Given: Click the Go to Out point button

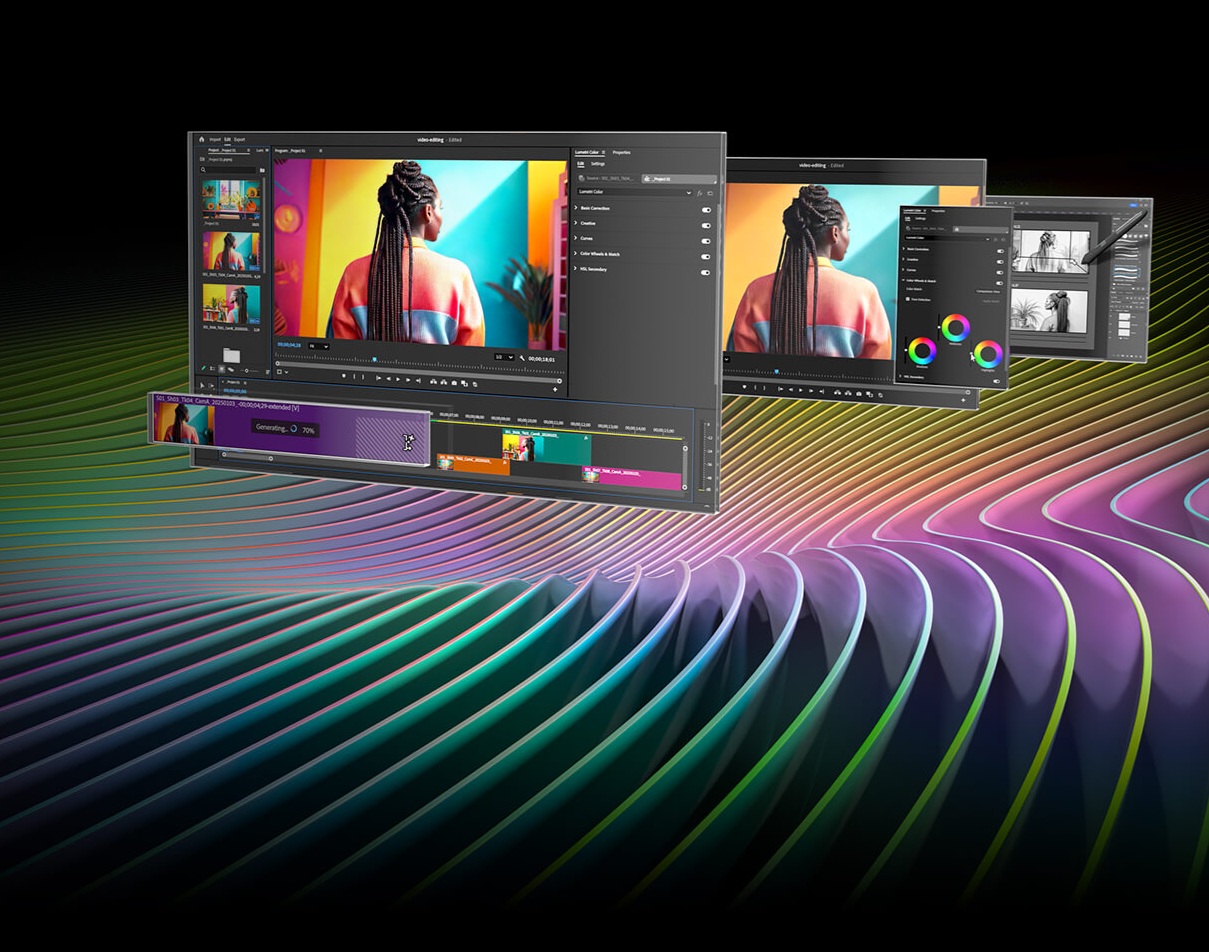Looking at the screenshot, I should [418, 380].
